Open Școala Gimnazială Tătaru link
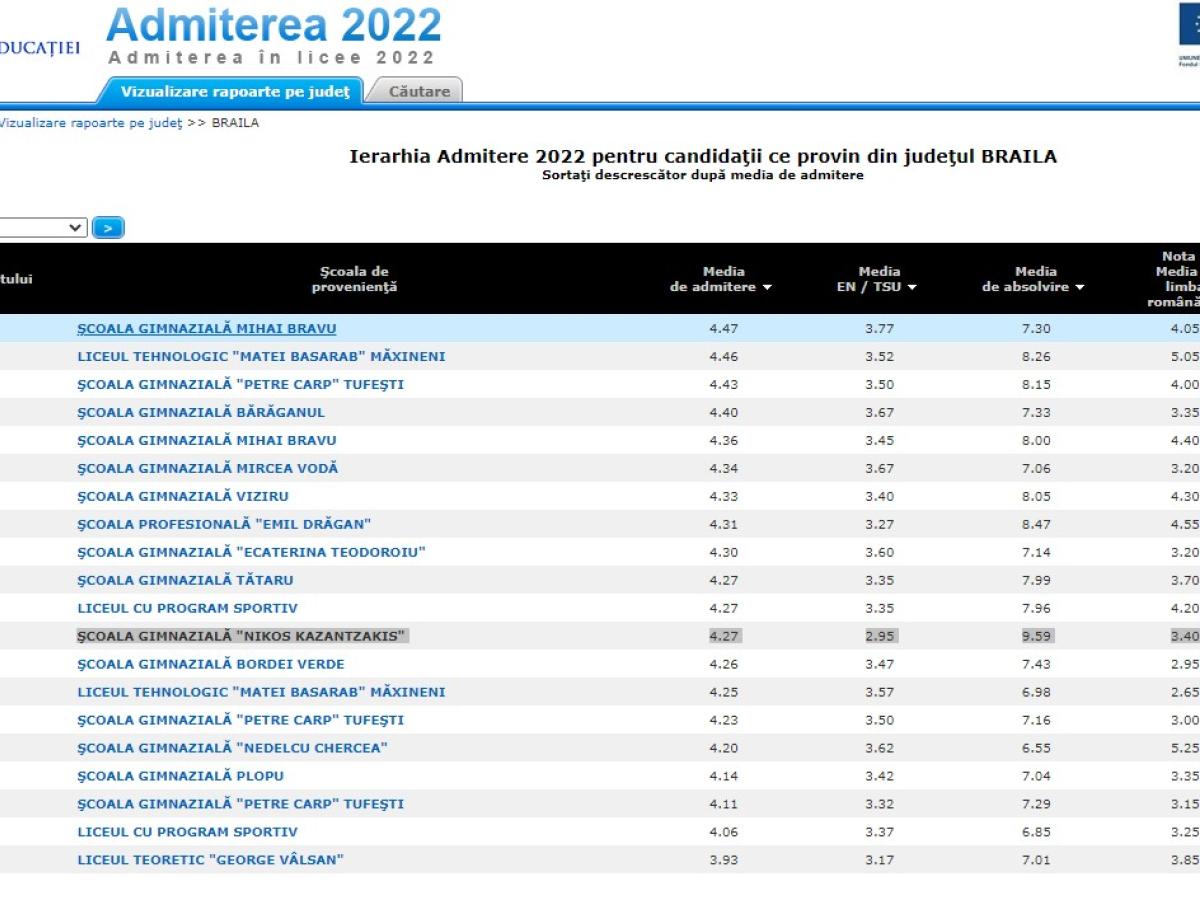Viewport: 1200px width, 900px height. tap(186, 580)
